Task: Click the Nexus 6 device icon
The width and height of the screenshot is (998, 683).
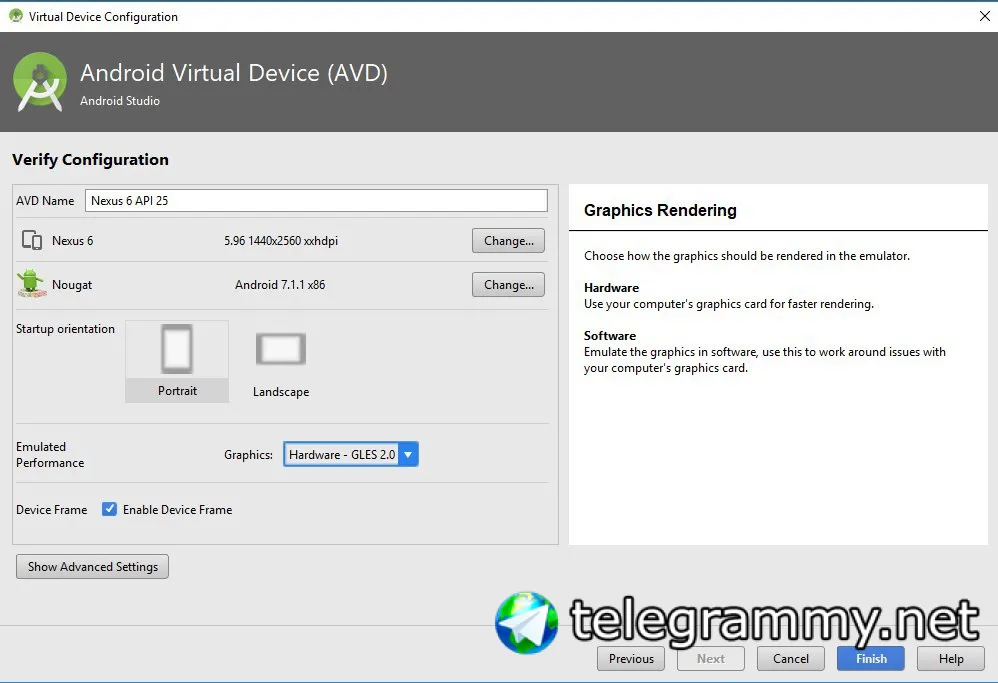Action: [x=32, y=240]
